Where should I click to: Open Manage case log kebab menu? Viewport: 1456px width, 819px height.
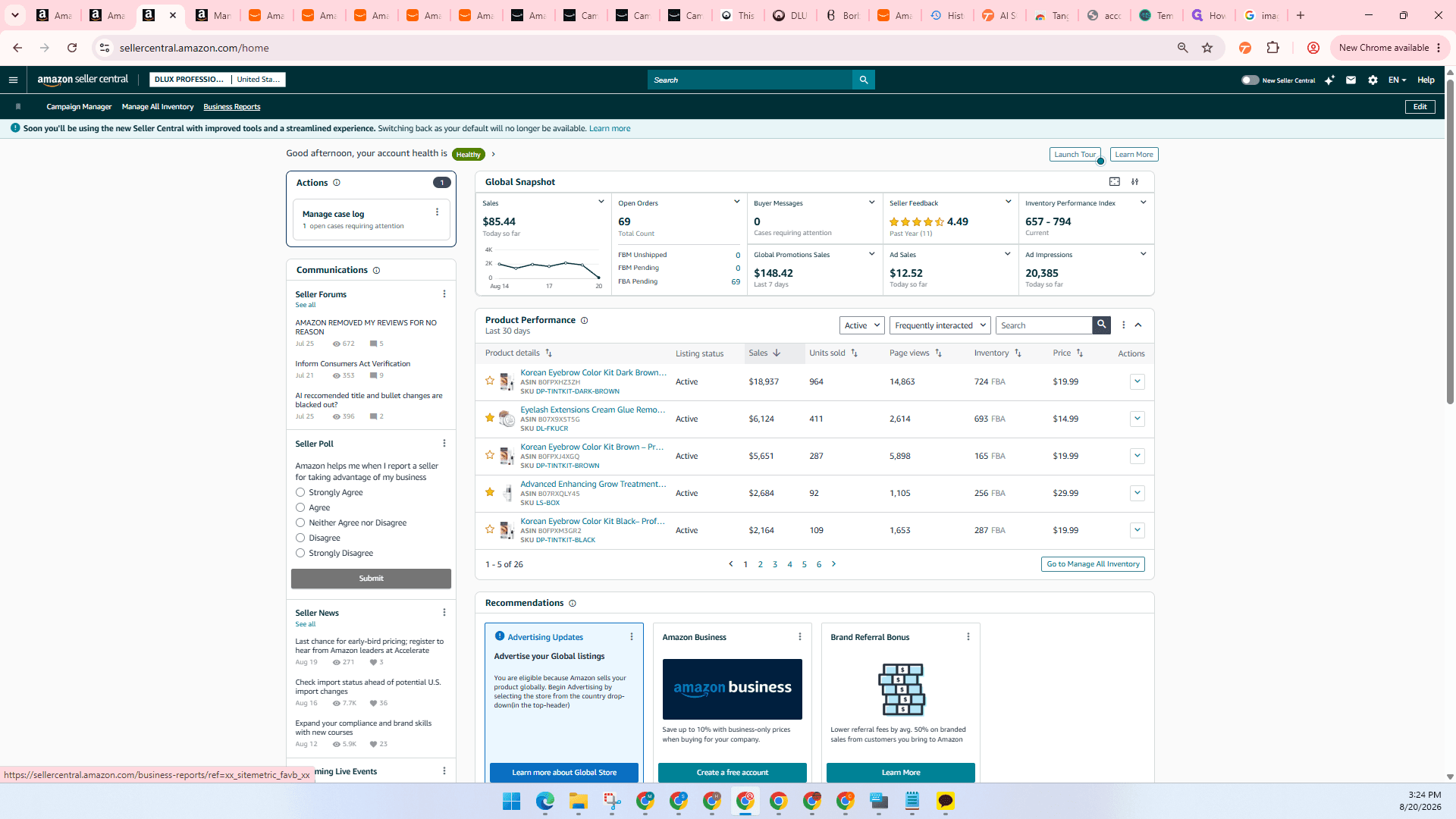pyautogui.click(x=437, y=212)
